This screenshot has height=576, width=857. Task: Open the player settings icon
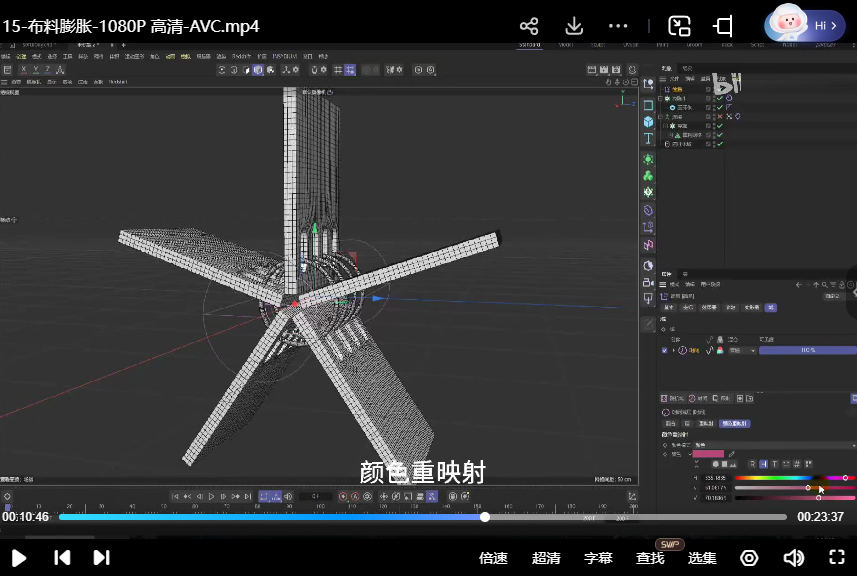(x=749, y=558)
